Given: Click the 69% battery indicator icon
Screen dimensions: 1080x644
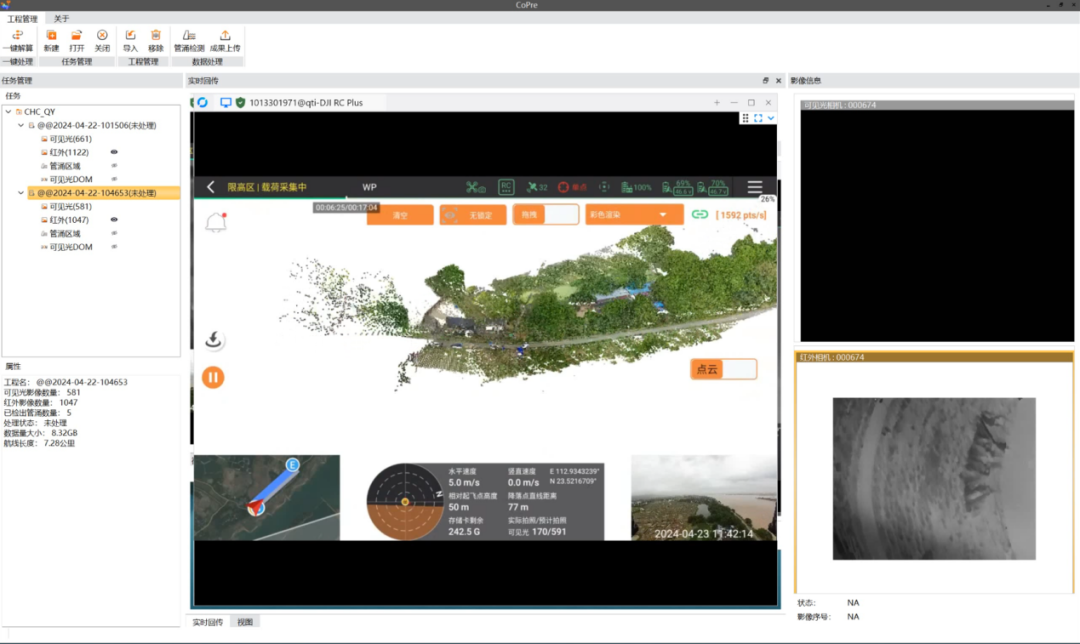Looking at the screenshot, I should coord(677,187).
